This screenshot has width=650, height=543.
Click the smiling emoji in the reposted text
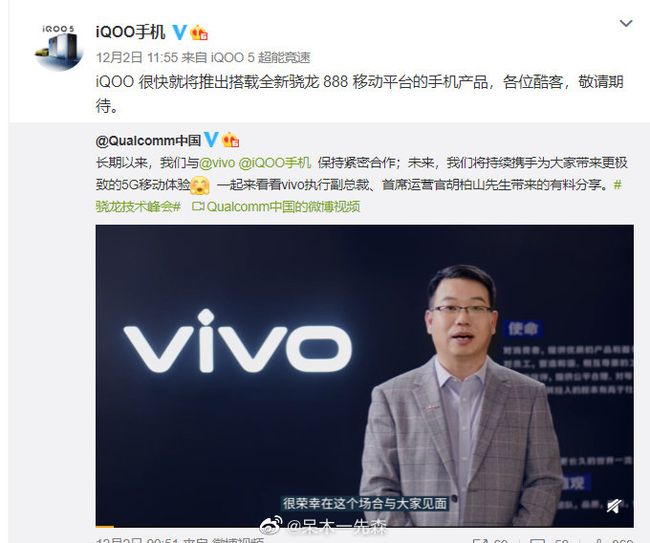(x=200, y=185)
